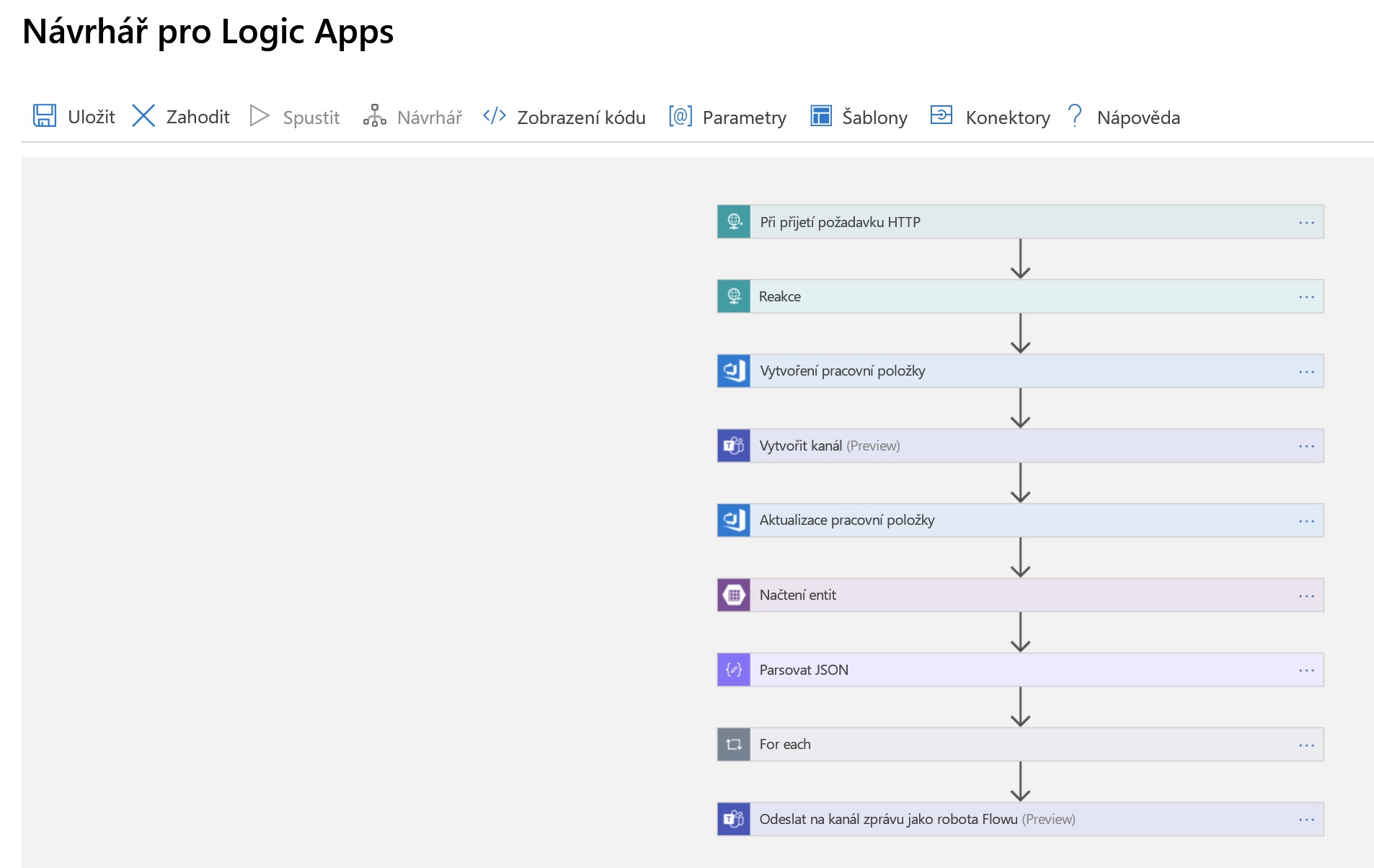Open ellipsis menu for Reakce step

[x=1306, y=297]
